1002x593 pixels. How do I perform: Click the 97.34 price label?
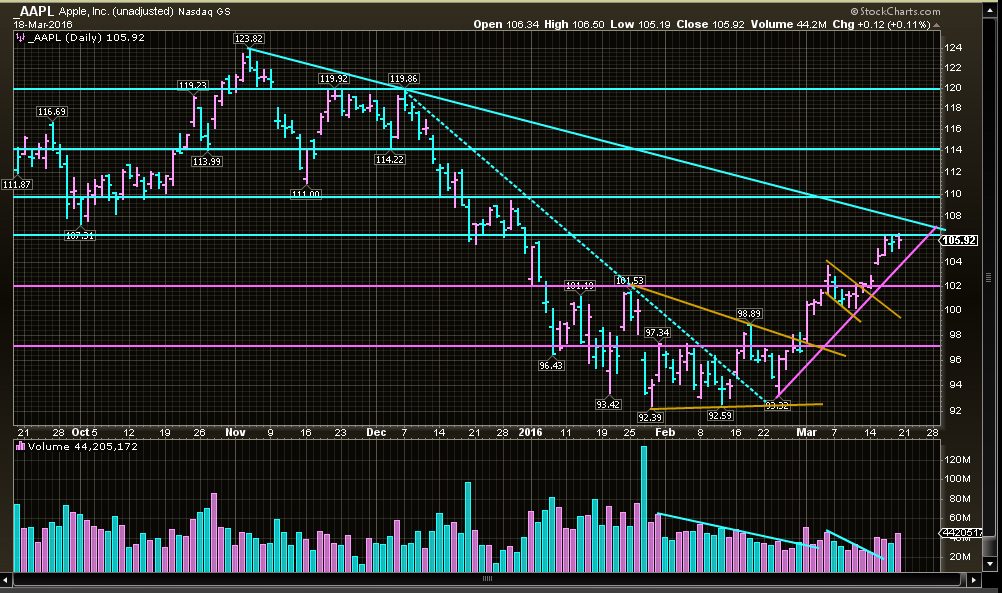[x=657, y=332]
